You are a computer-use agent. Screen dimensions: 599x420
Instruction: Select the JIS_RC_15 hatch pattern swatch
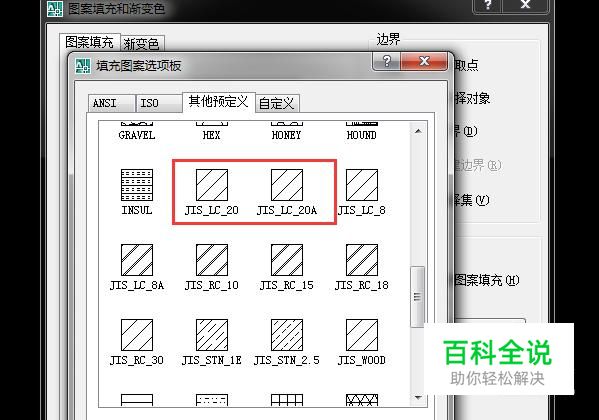click(x=287, y=260)
